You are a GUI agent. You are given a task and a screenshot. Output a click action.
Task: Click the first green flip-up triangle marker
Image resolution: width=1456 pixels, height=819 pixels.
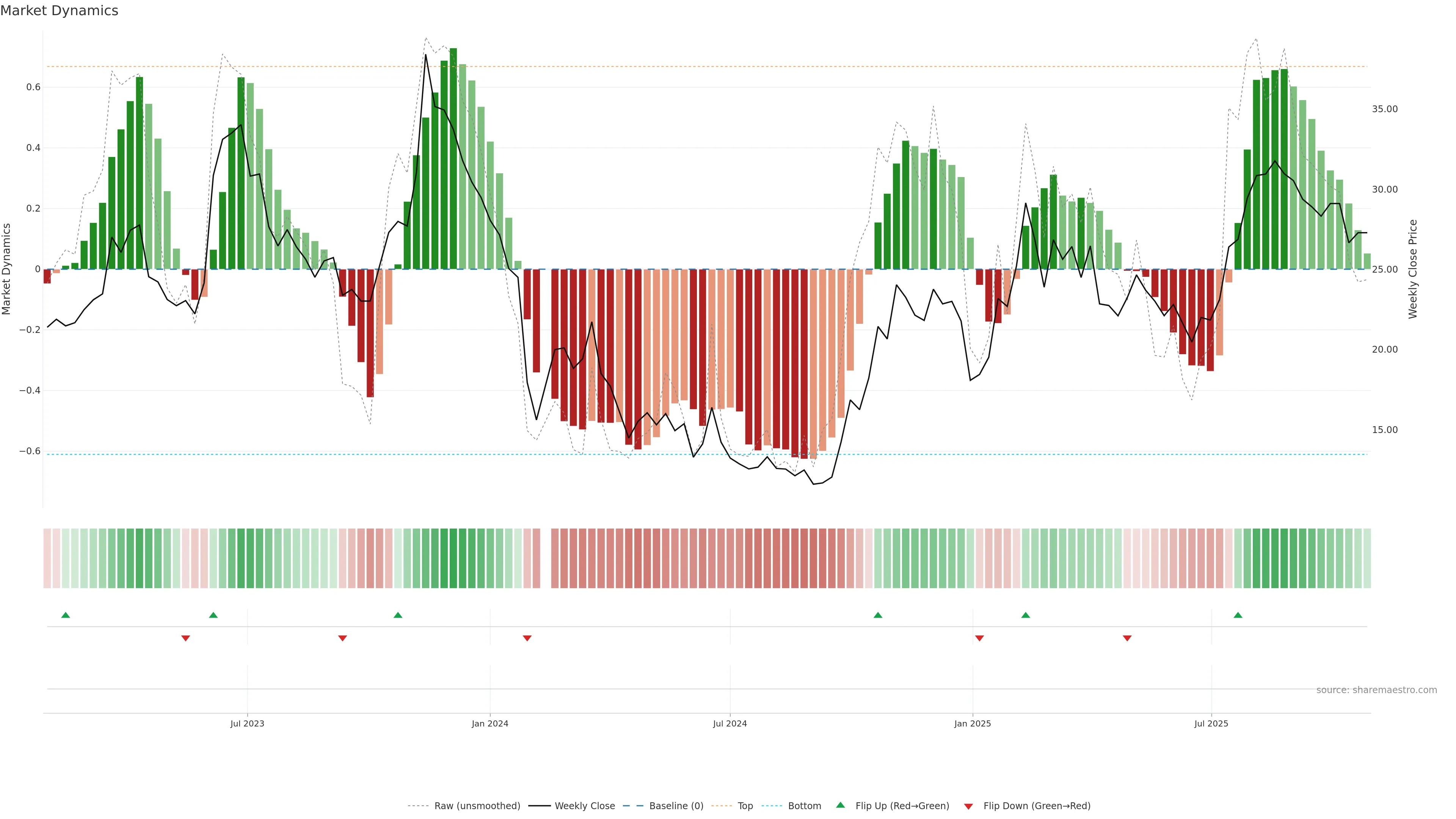point(66,615)
